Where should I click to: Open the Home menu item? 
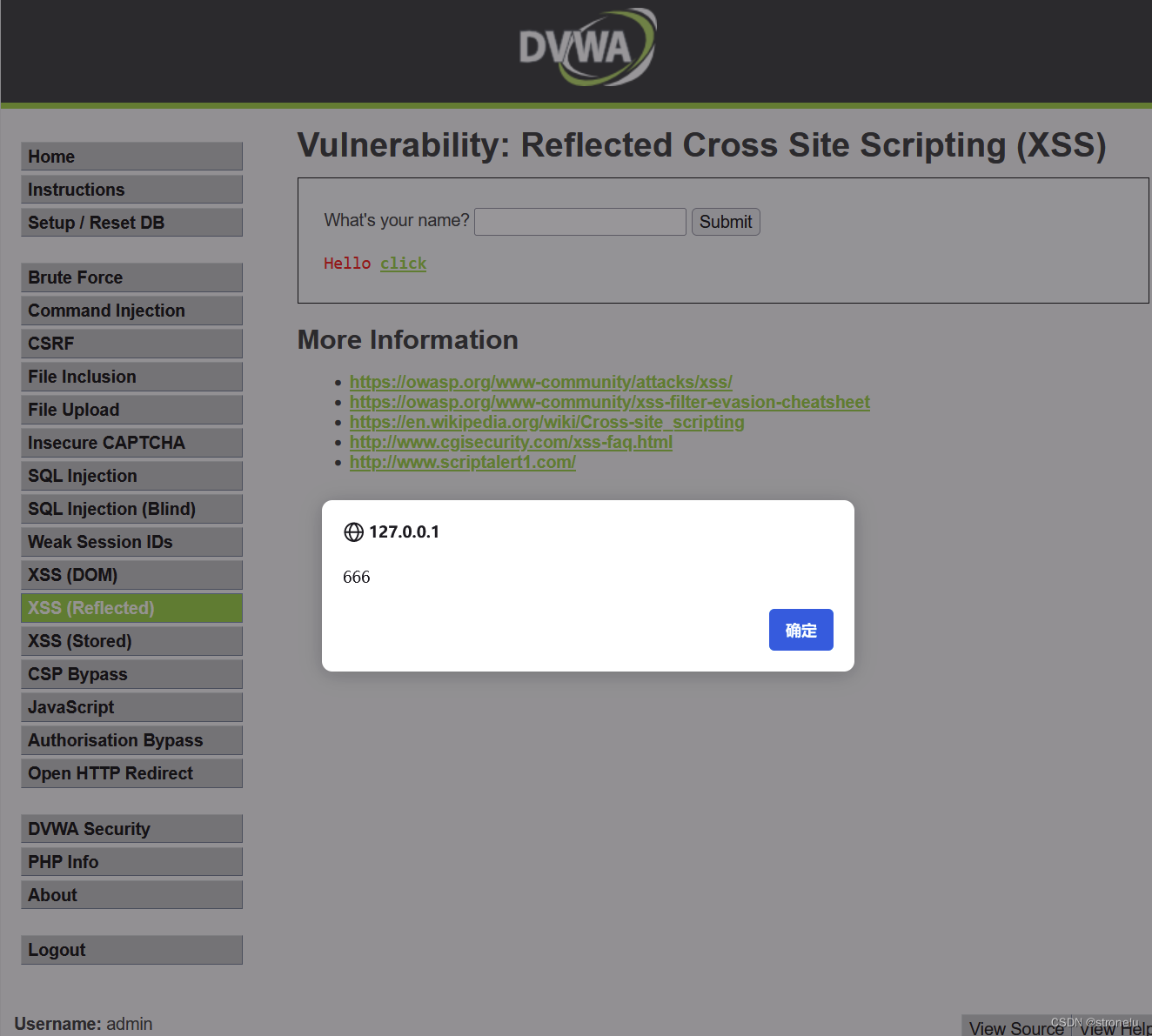tap(131, 157)
